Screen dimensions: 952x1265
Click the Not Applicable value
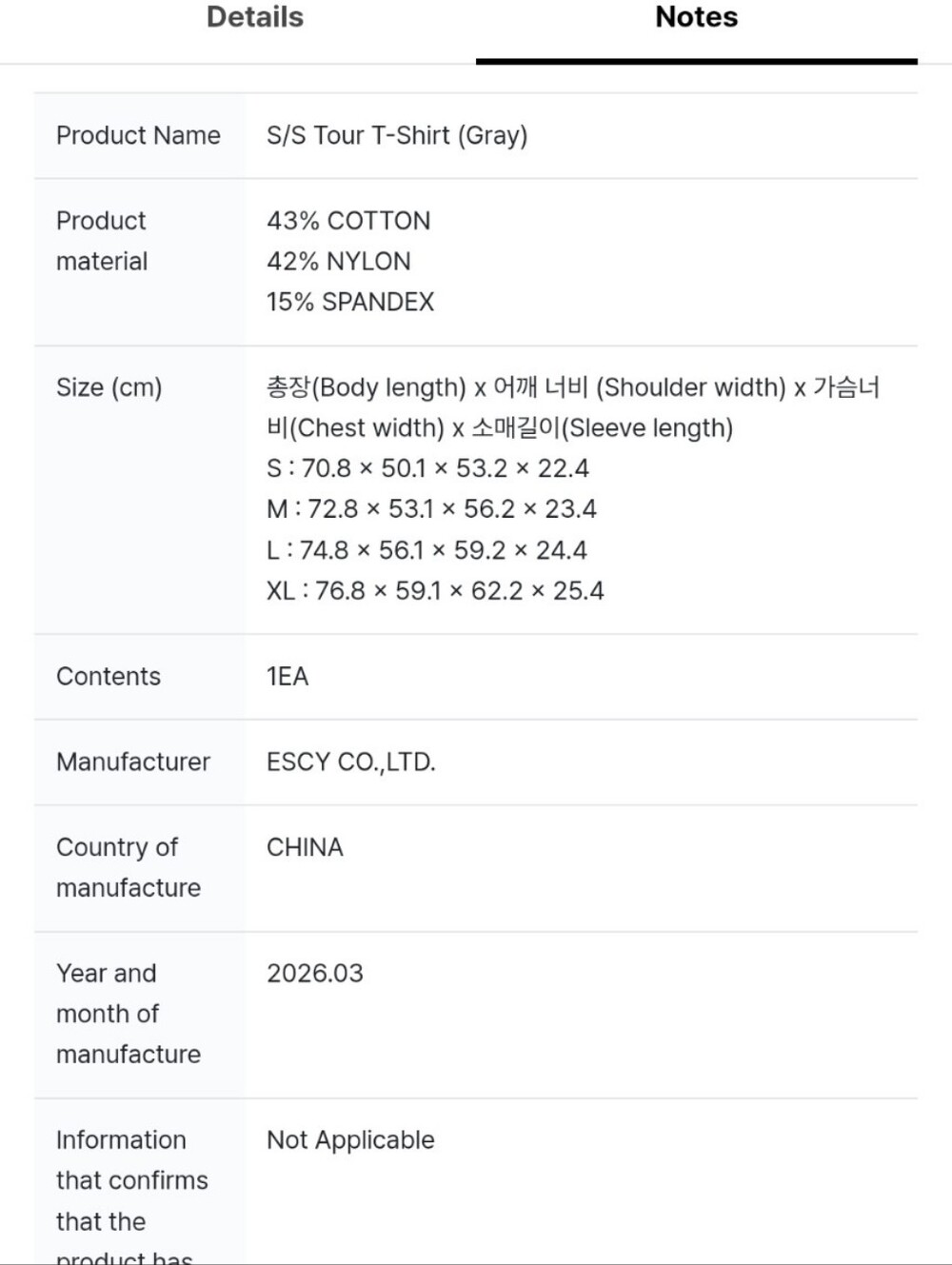coord(350,1139)
